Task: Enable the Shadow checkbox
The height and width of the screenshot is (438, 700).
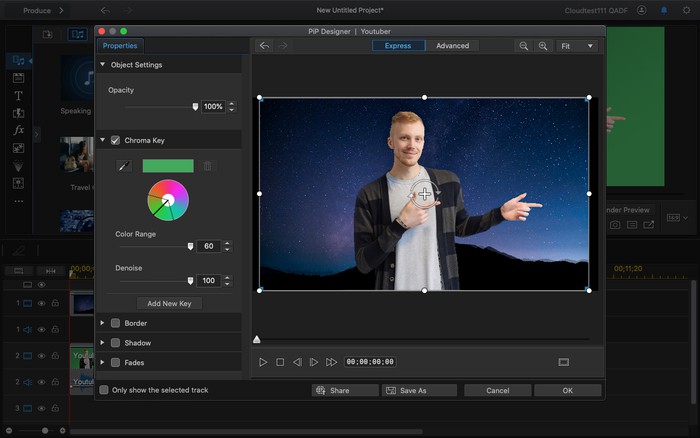Action: [116, 343]
